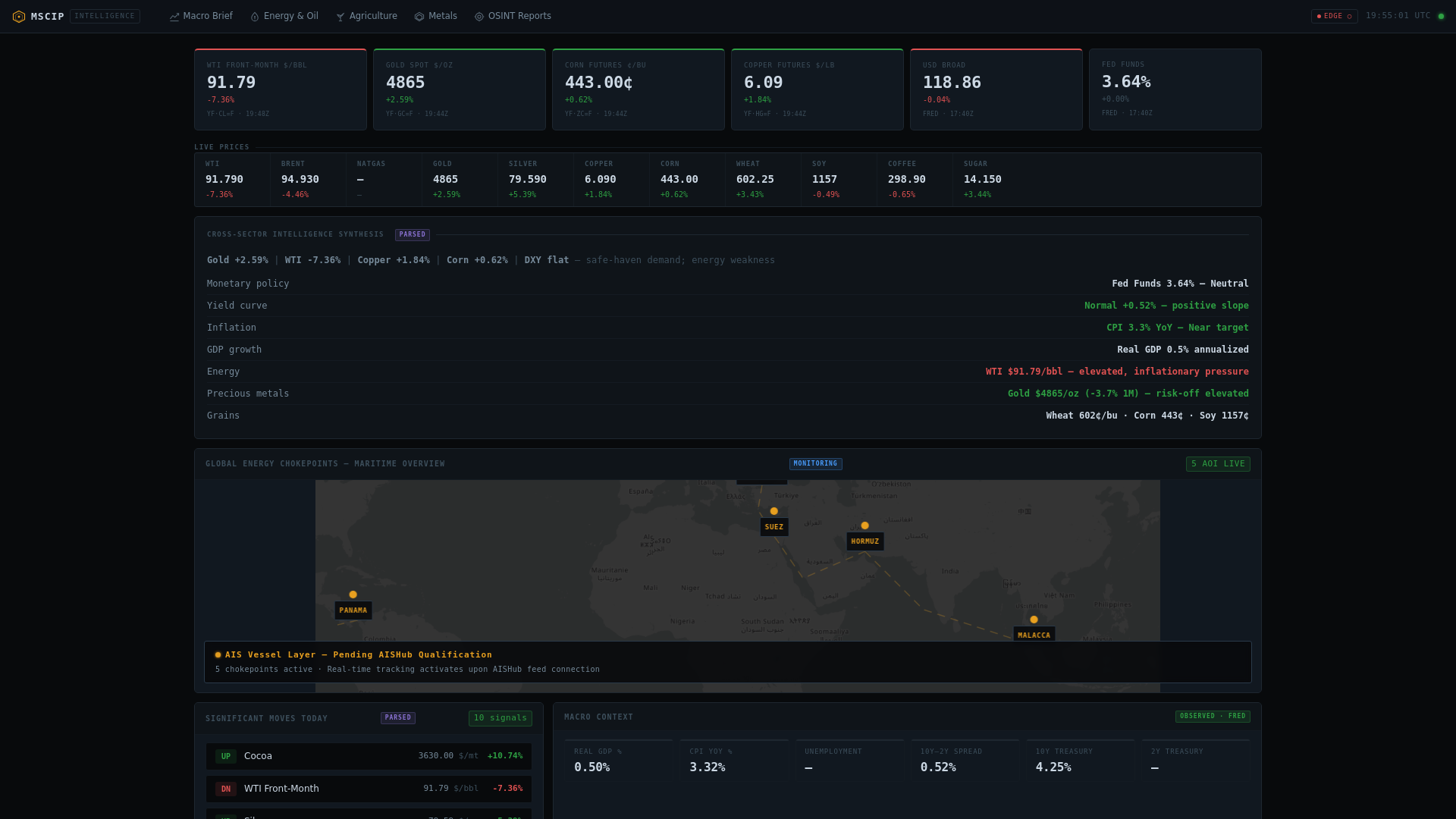Click the OSINT Reports target icon
Image resolution: width=1456 pixels, height=819 pixels.
pos(479,17)
